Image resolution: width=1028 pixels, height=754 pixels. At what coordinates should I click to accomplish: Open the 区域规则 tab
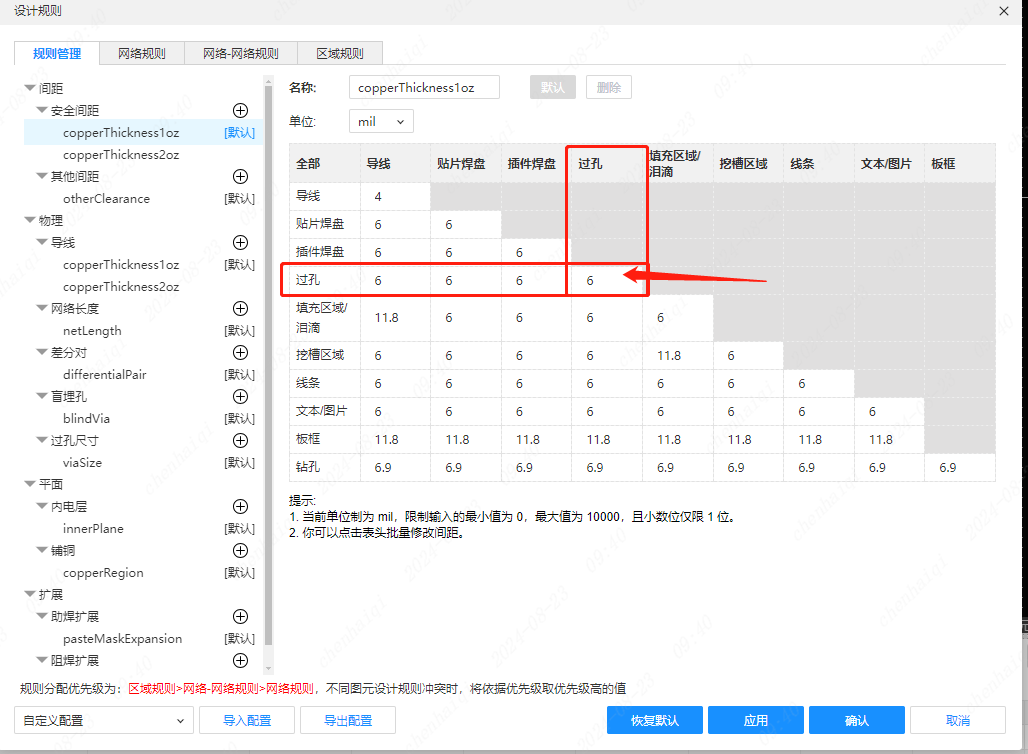pyautogui.click(x=339, y=54)
